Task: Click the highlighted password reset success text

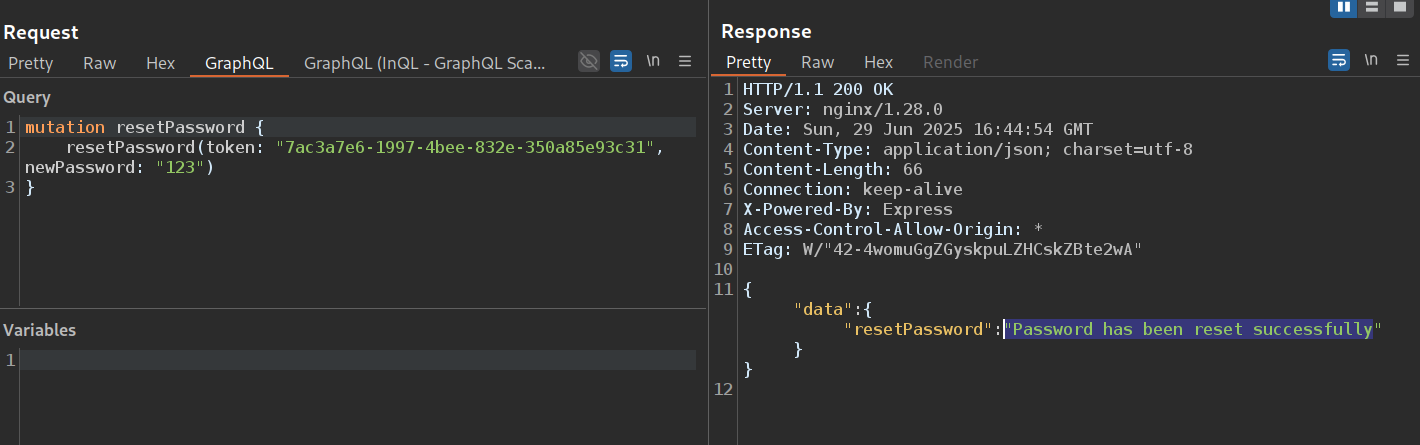Action: (x=1190, y=329)
